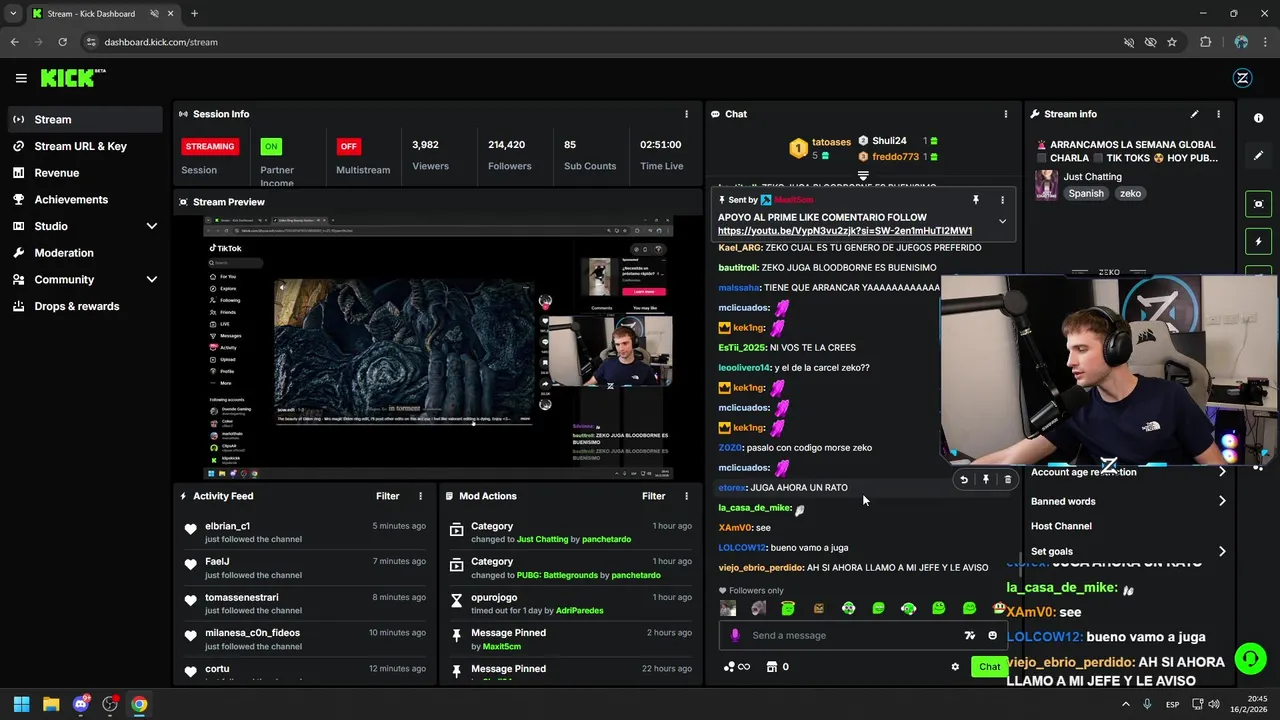Toggle Partner Income ON switch
This screenshot has width=1280, height=720.
click(270, 146)
